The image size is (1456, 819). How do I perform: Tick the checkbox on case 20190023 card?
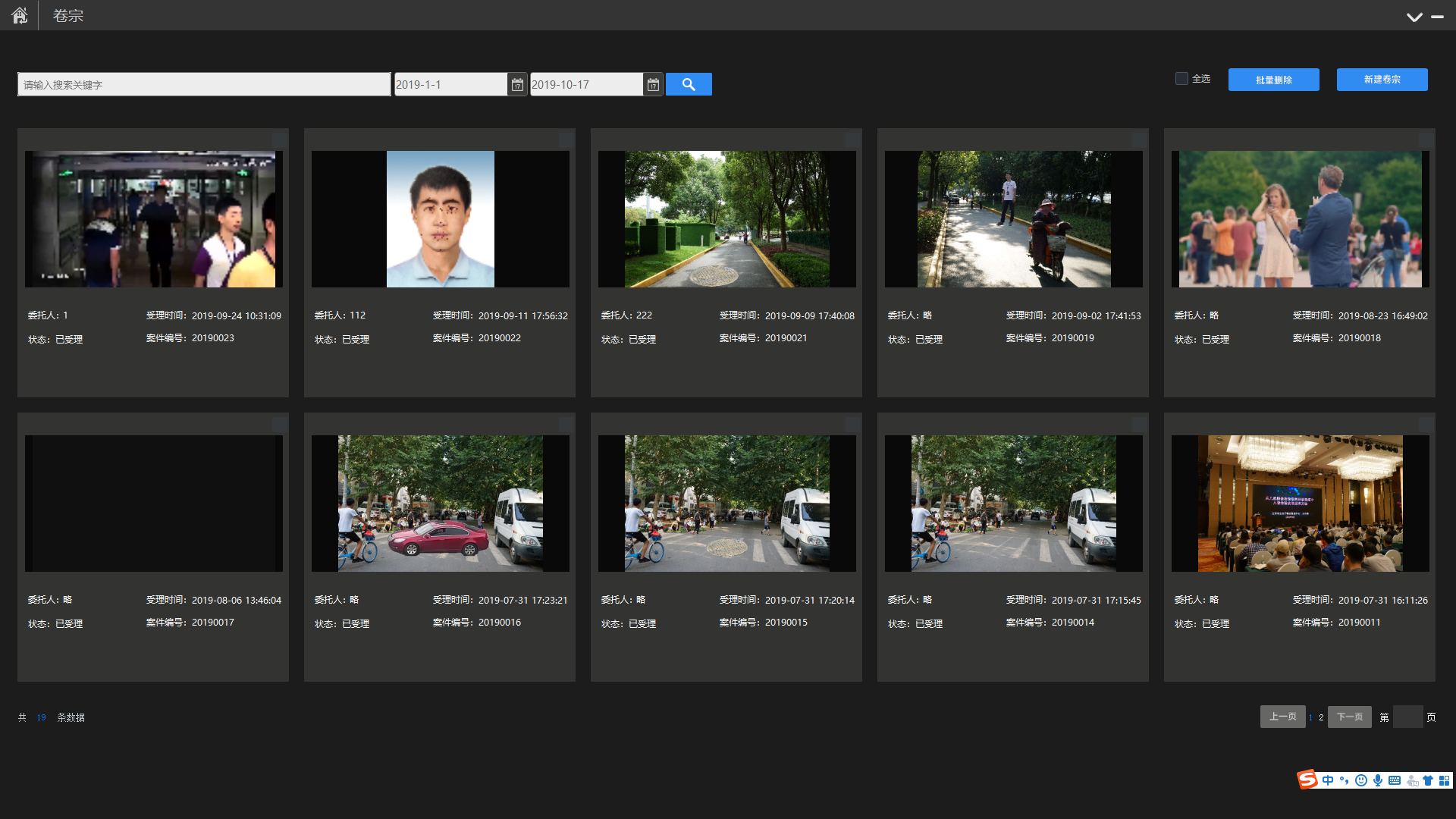click(x=279, y=140)
